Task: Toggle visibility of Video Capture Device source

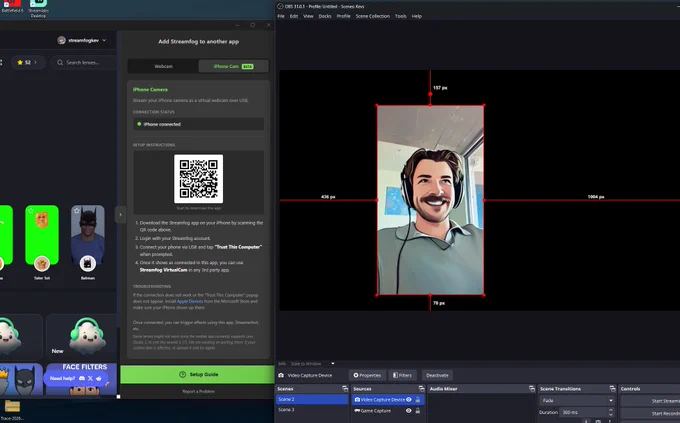Action: point(409,400)
